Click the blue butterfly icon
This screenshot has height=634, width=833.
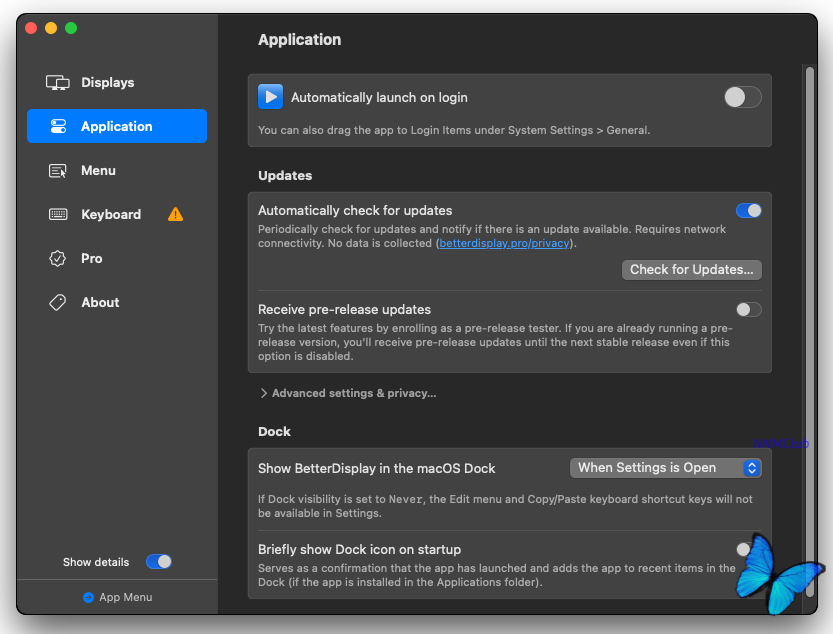pos(778,573)
